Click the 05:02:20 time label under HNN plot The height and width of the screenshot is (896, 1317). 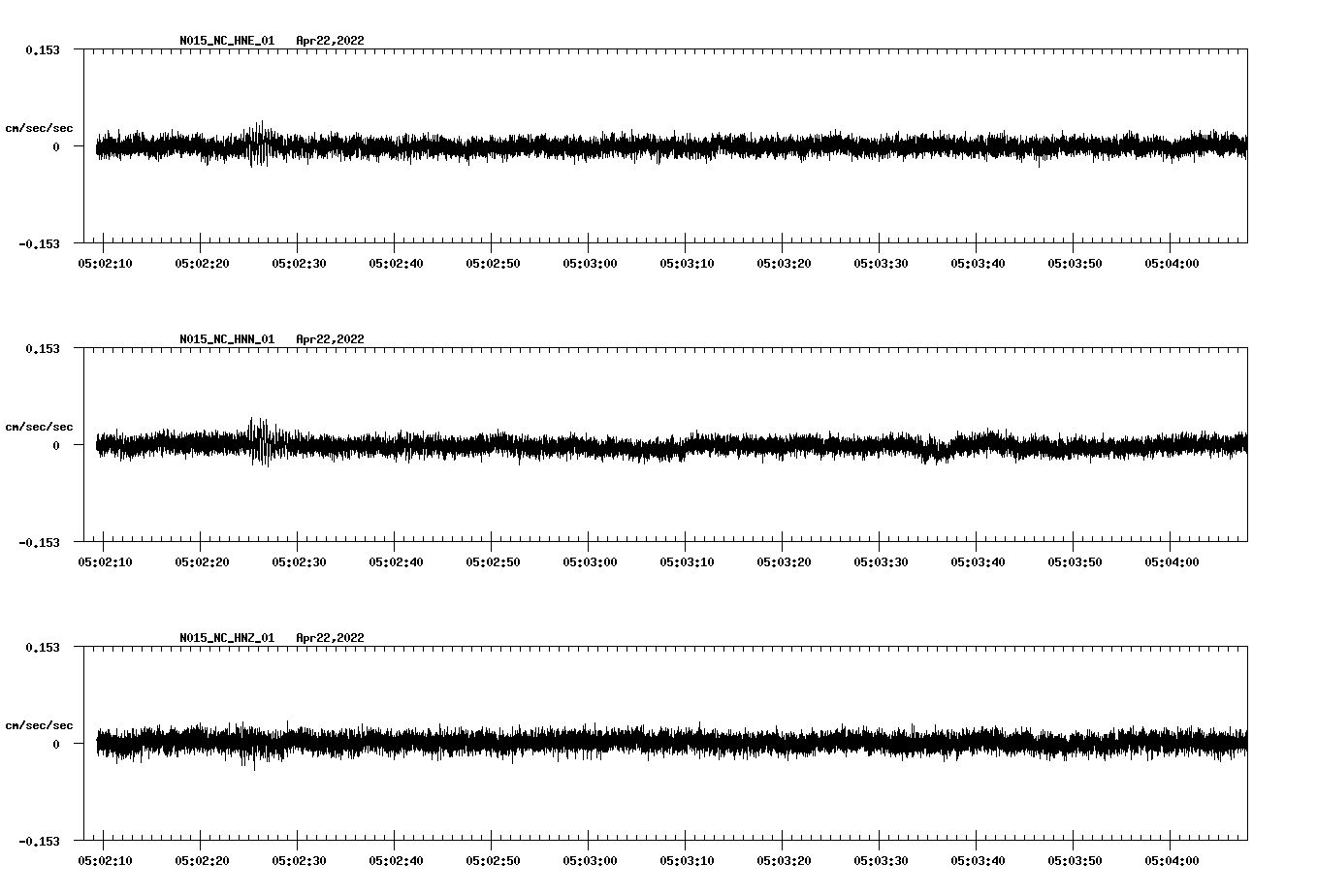point(202,561)
